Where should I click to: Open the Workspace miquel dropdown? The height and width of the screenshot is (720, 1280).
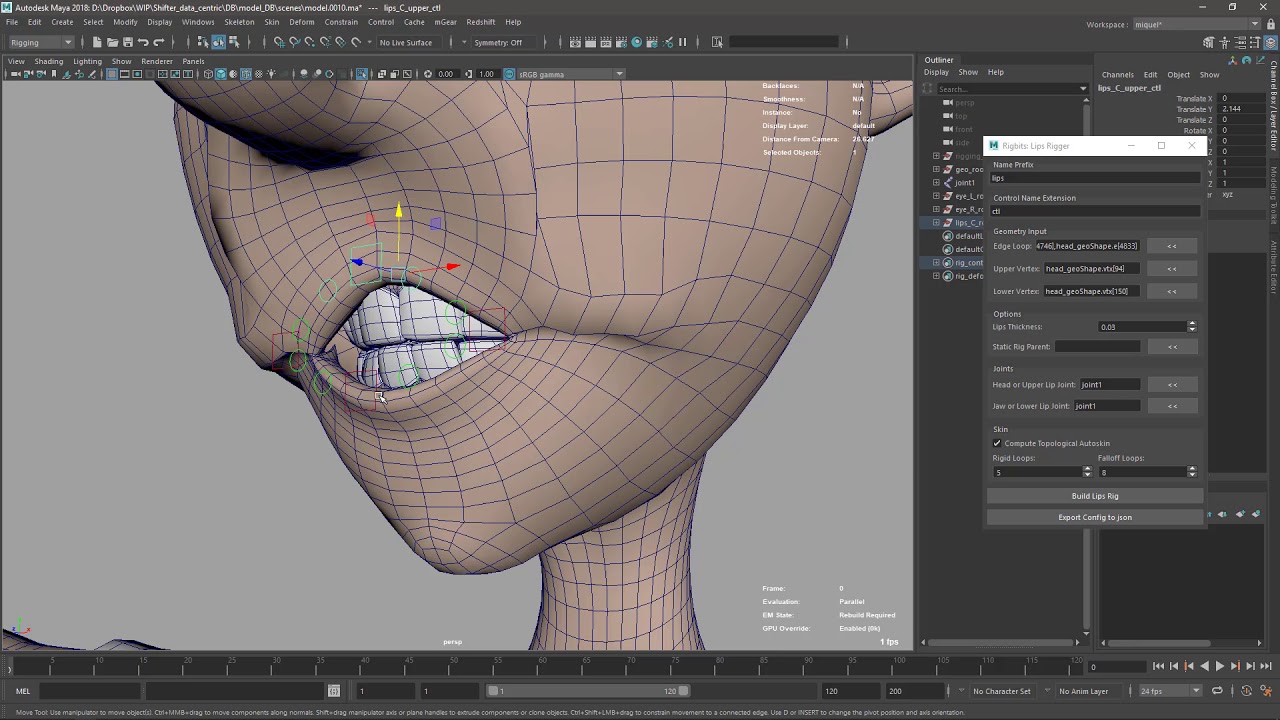(x=1196, y=24)
